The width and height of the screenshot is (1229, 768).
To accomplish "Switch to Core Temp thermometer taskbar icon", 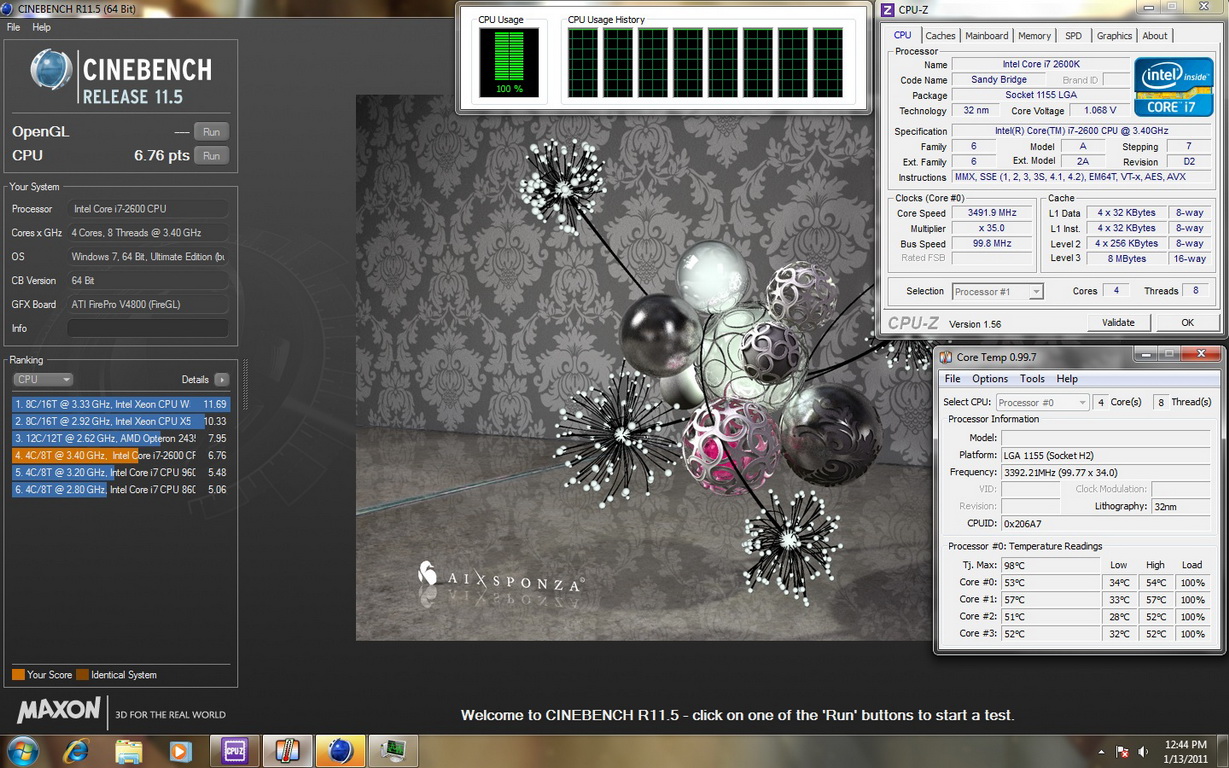I will click(287, 751).
